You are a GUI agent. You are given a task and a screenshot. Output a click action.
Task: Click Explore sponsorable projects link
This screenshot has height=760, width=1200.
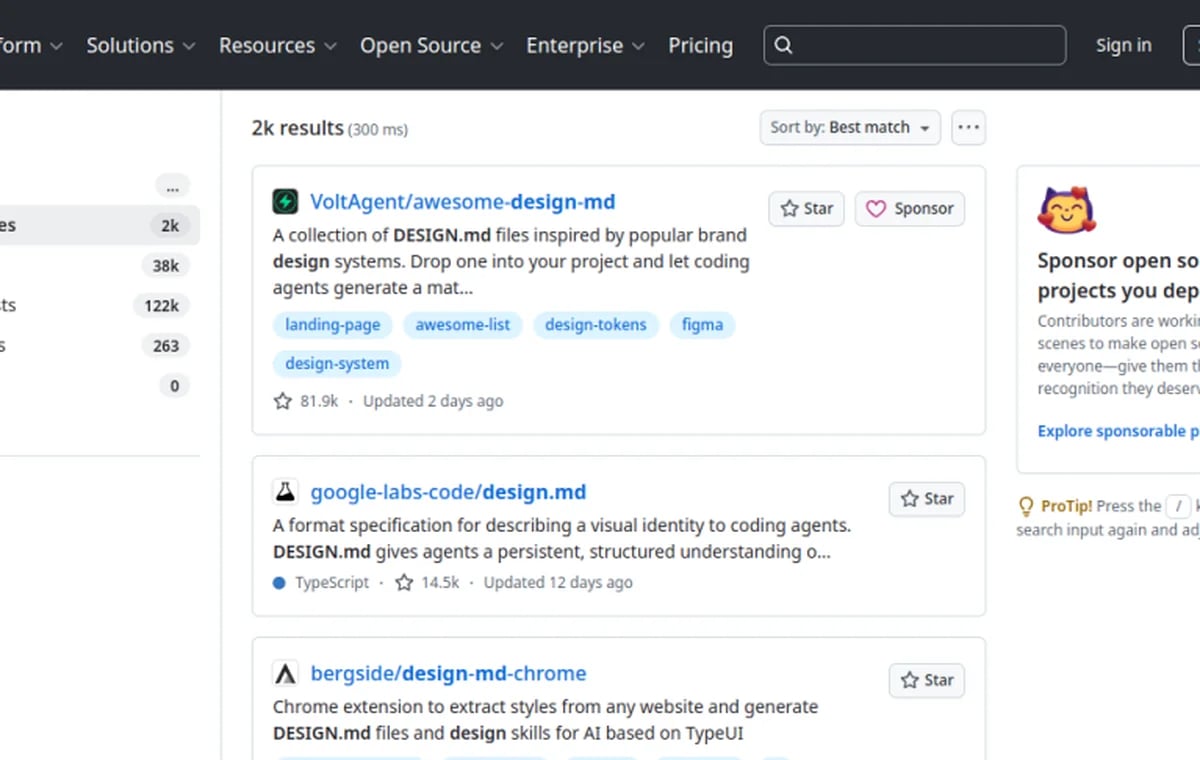(1118, 431)
